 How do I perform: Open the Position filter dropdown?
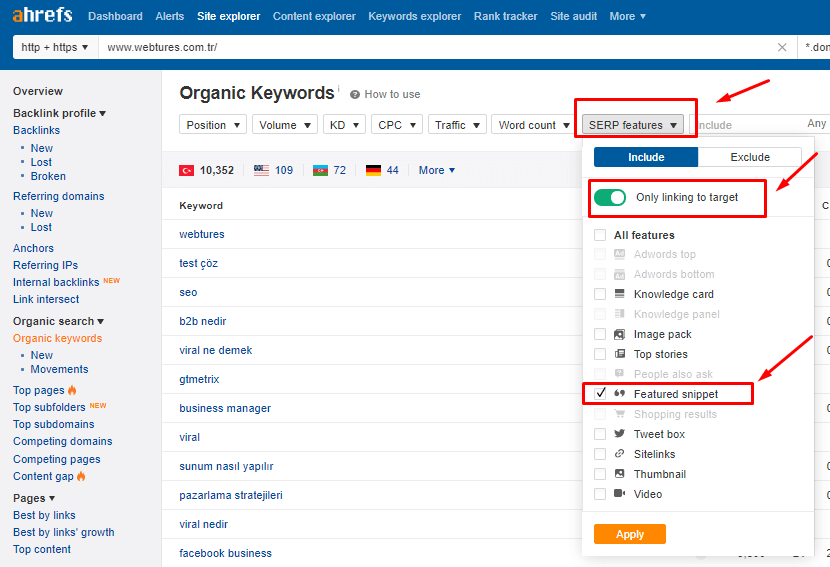(213, 125)
